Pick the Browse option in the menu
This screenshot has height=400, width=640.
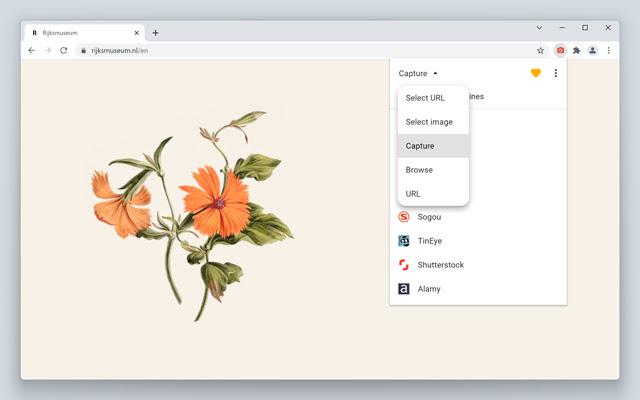419,170
